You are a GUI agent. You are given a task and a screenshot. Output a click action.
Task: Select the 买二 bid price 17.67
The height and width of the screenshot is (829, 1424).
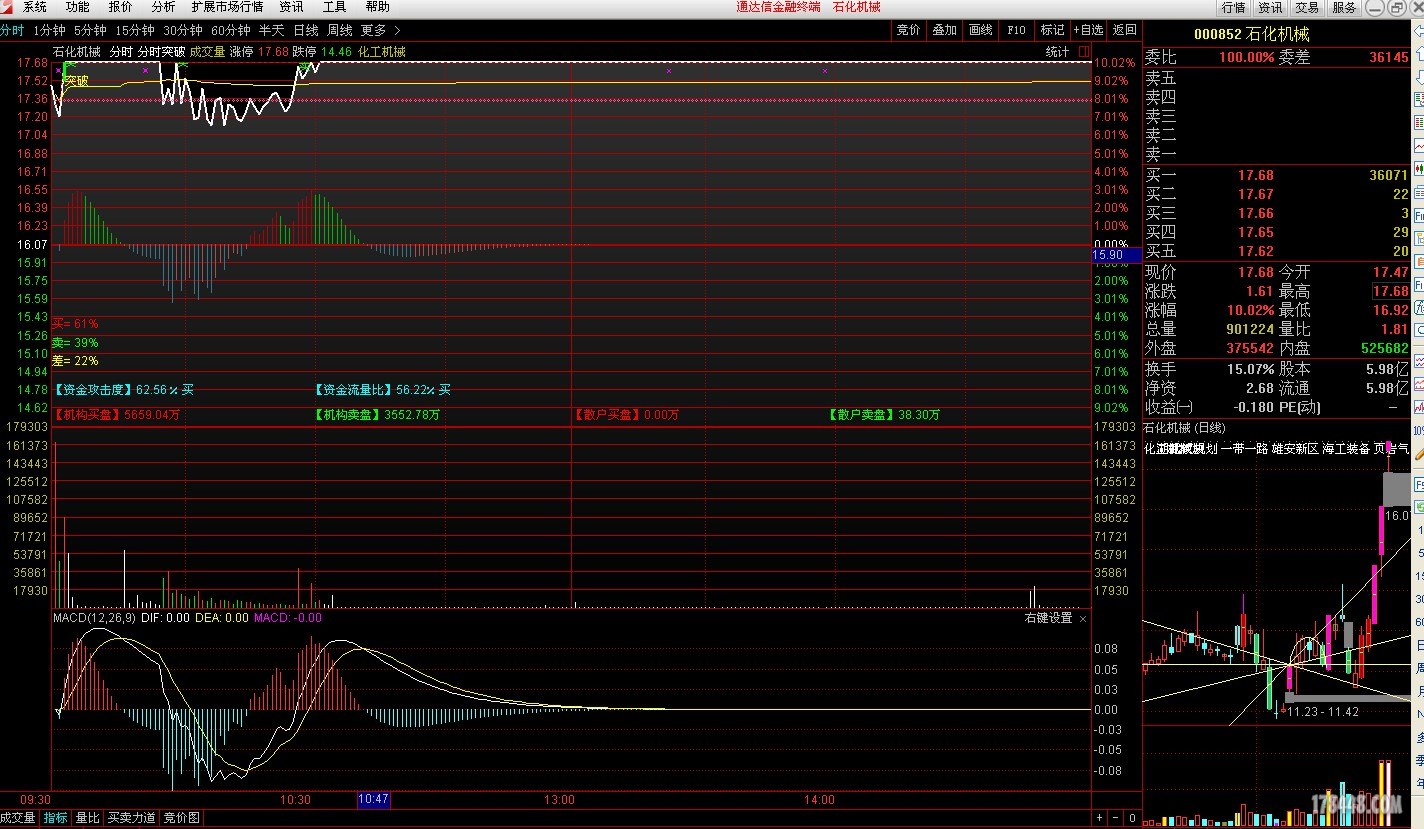pyautogui.click(x=1255, y=194)
